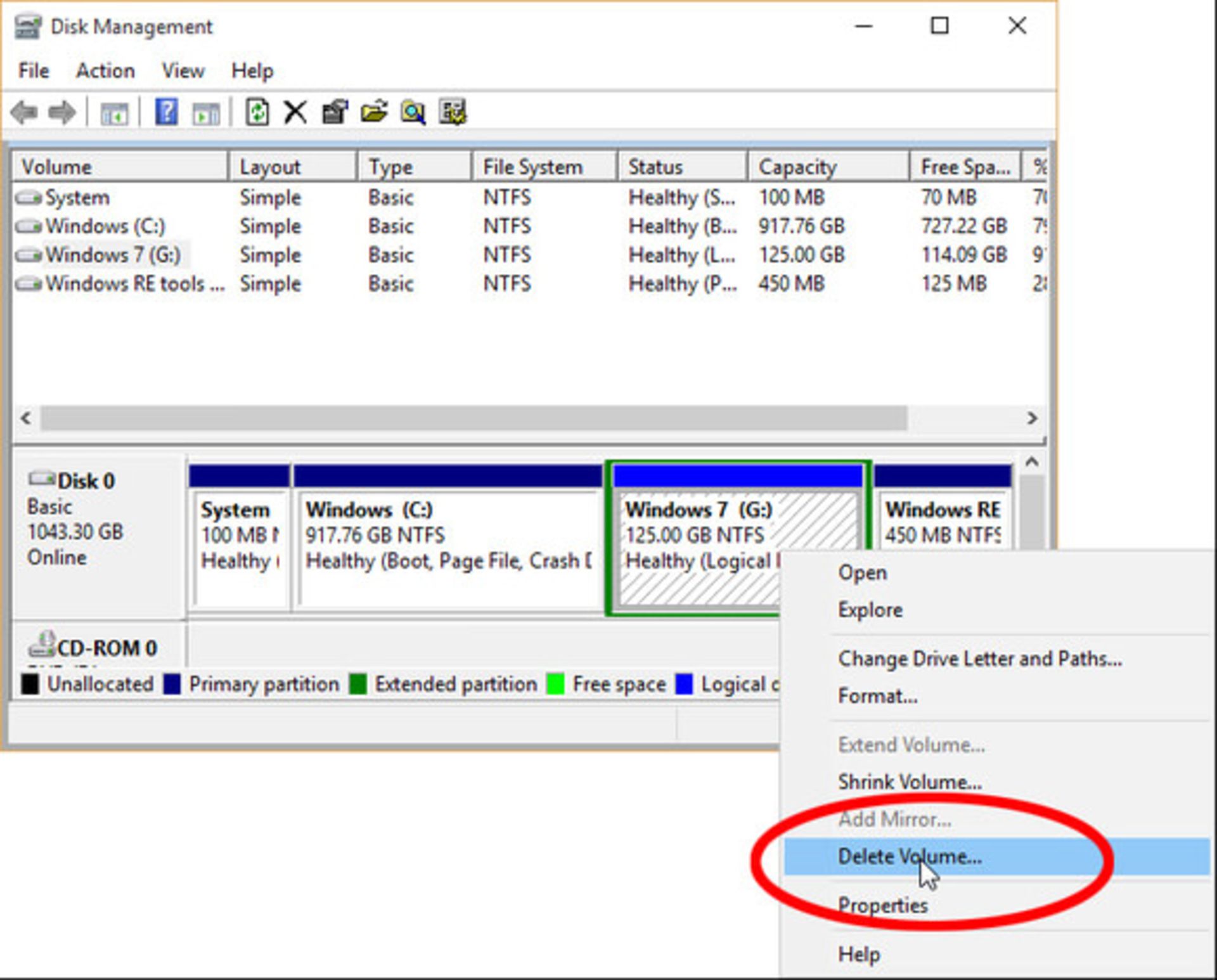Screen dimensions: 1217x980
Task: Sort by the Capacity column header
Action: (829, 167)
